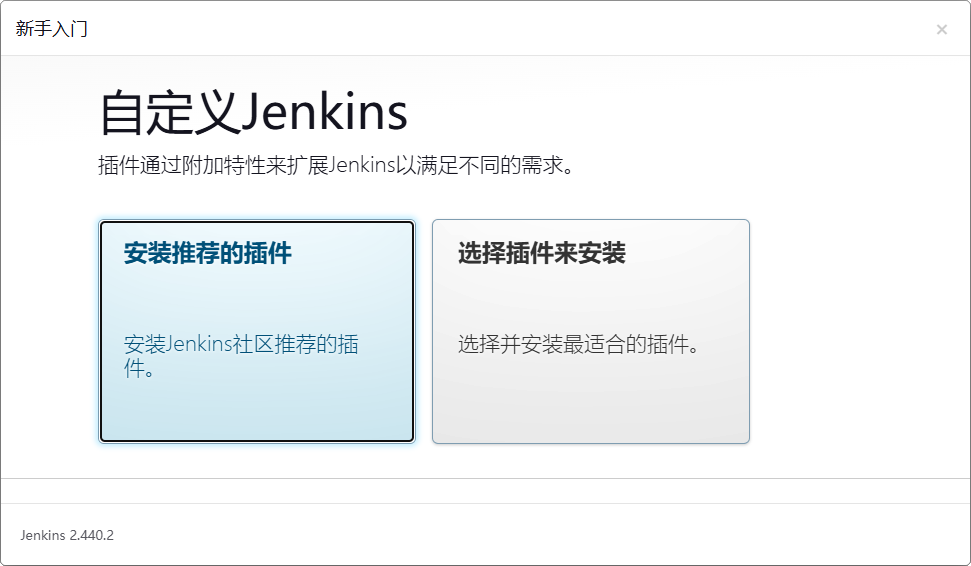The width and height of the screenshot is (971, 566).
Task: Click the 安装推荐的插件 option card
Action: pos(256,331)
